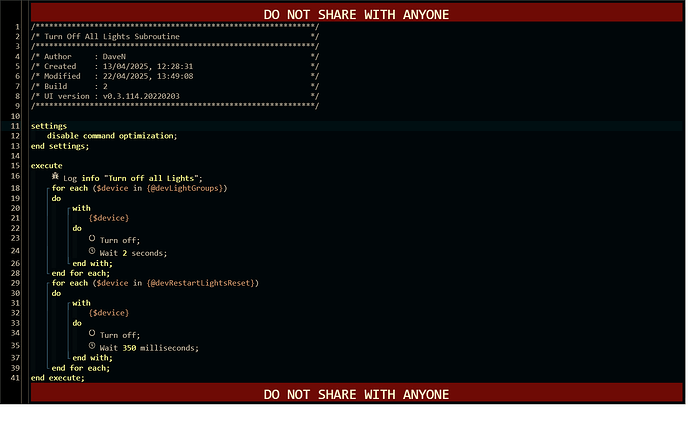690x442 pixels.
Task: Click the 'execute' block keyword
Action: tap(47, 166)
